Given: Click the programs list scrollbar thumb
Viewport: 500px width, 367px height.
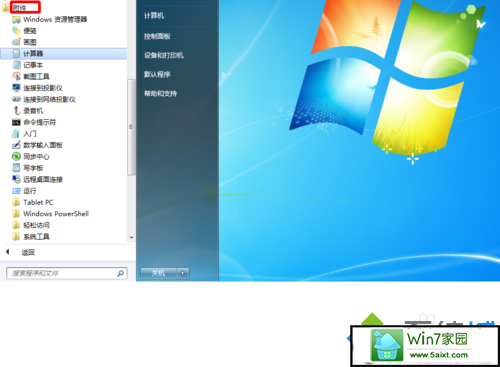Looking at the screenshot, I should pyautogui.click(x=131, y=127).
